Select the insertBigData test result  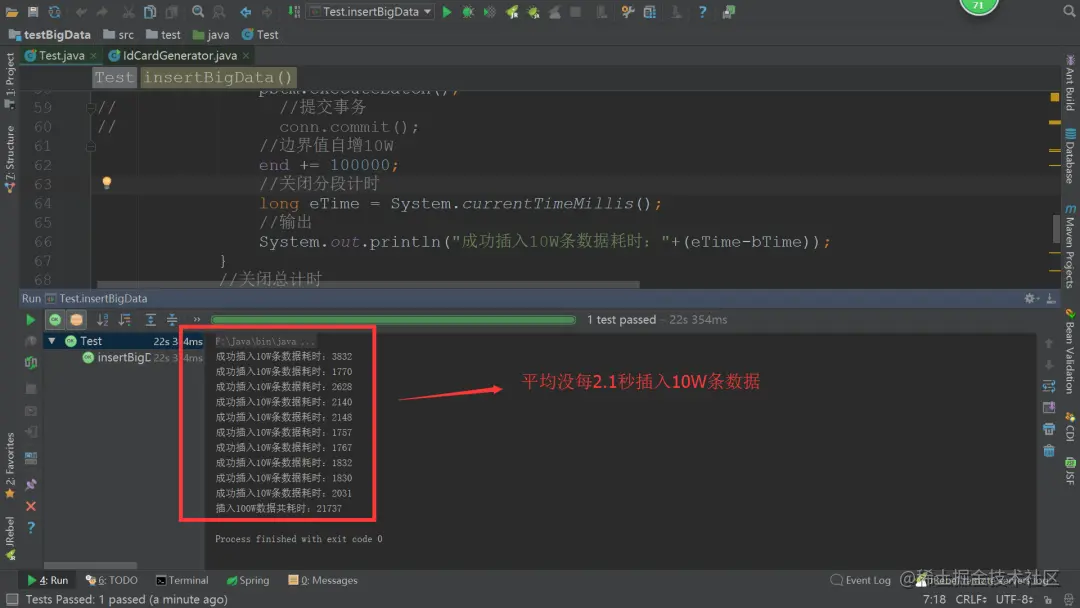tap(124, 357)
